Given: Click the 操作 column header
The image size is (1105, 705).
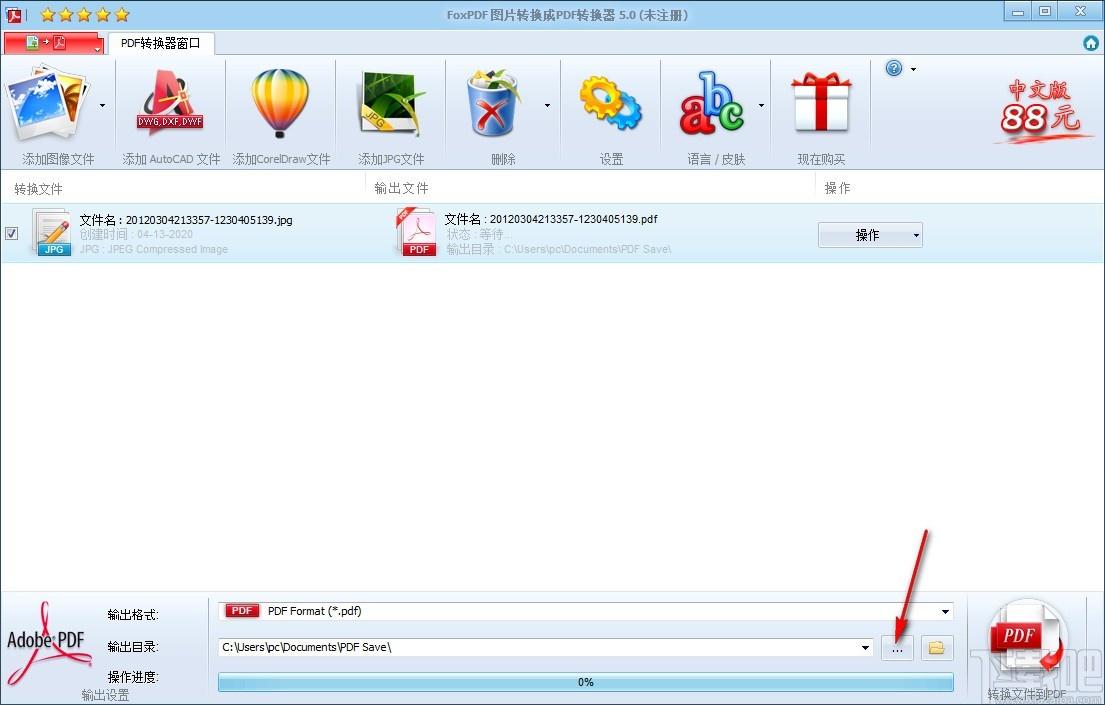Looking at the screenshot, I should click(x=837, y=188).
